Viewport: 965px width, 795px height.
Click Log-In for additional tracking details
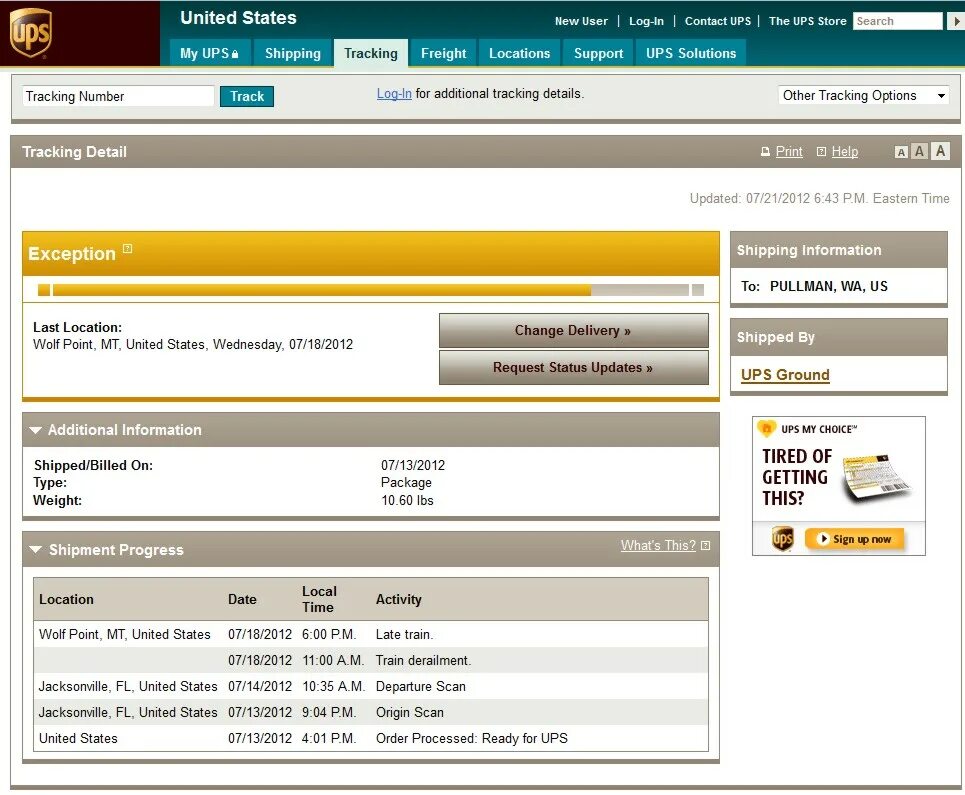coord(394,94)
